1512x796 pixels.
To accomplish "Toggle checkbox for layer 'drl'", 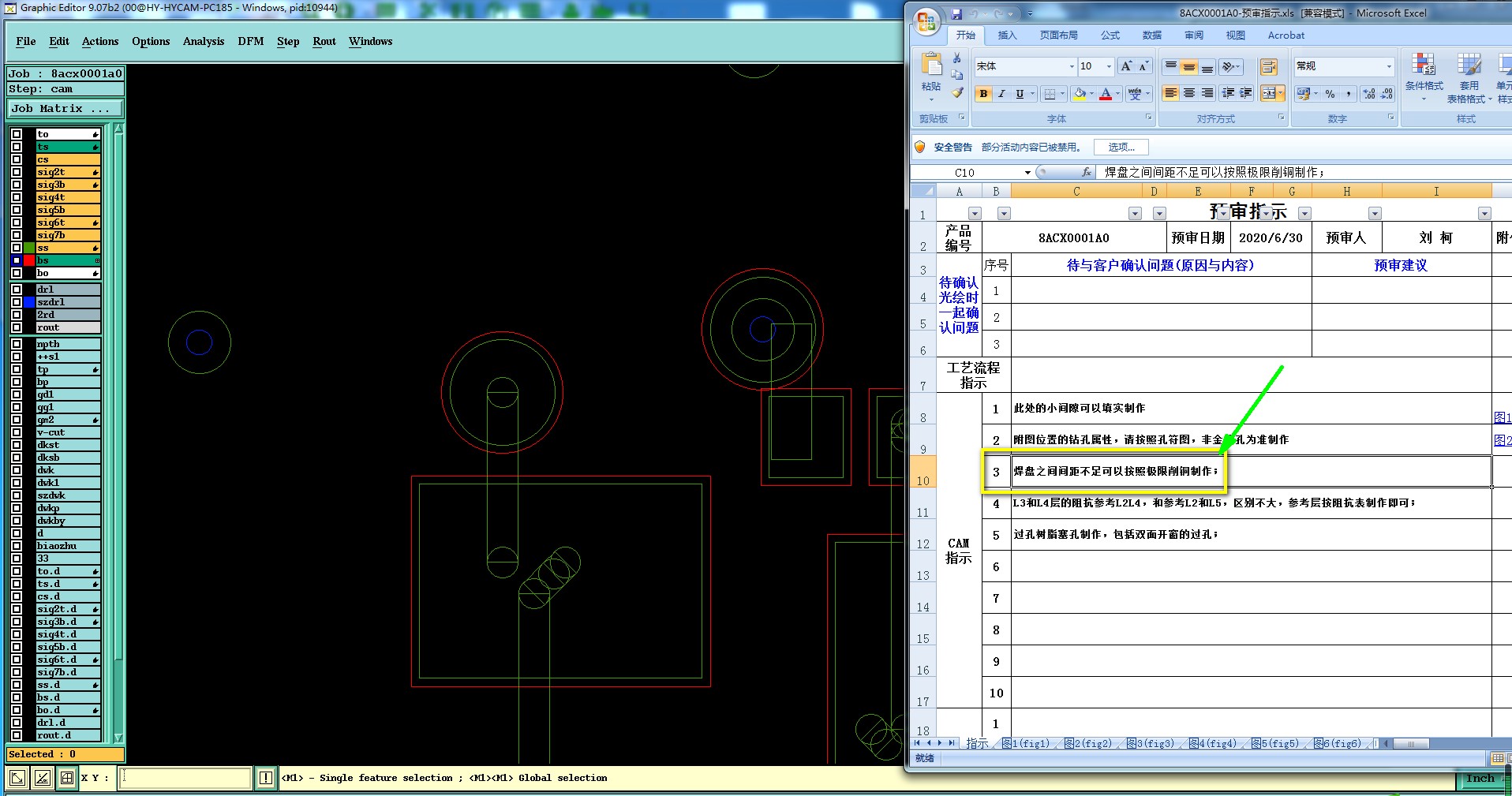I will click(17, 290).
